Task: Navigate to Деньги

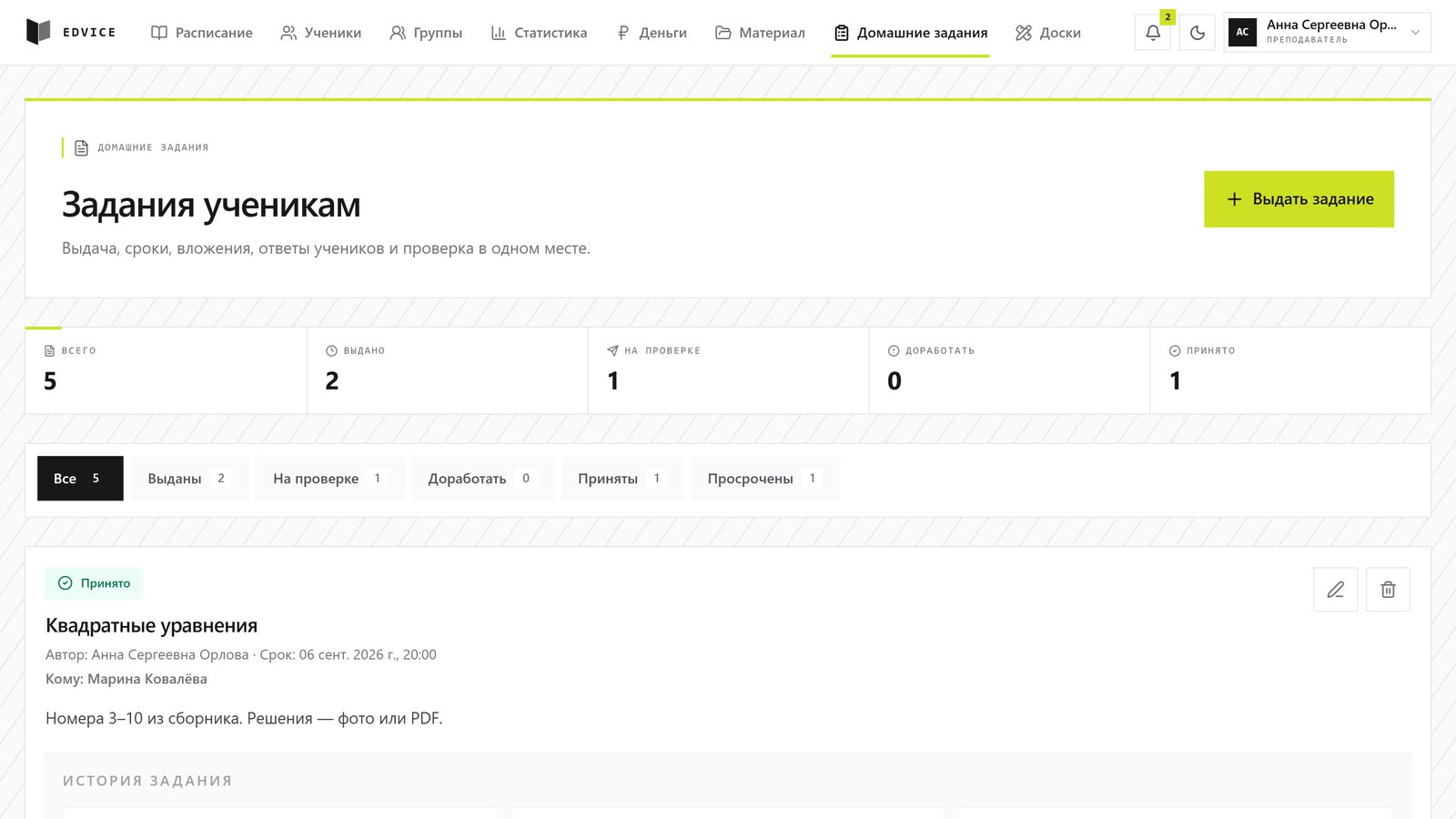Action: pyautogui.click(x=652, y=33)
